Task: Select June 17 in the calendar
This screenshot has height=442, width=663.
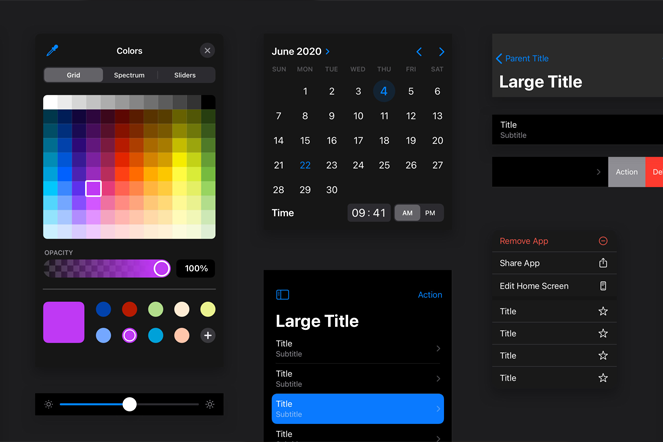Action: point(358,140)
